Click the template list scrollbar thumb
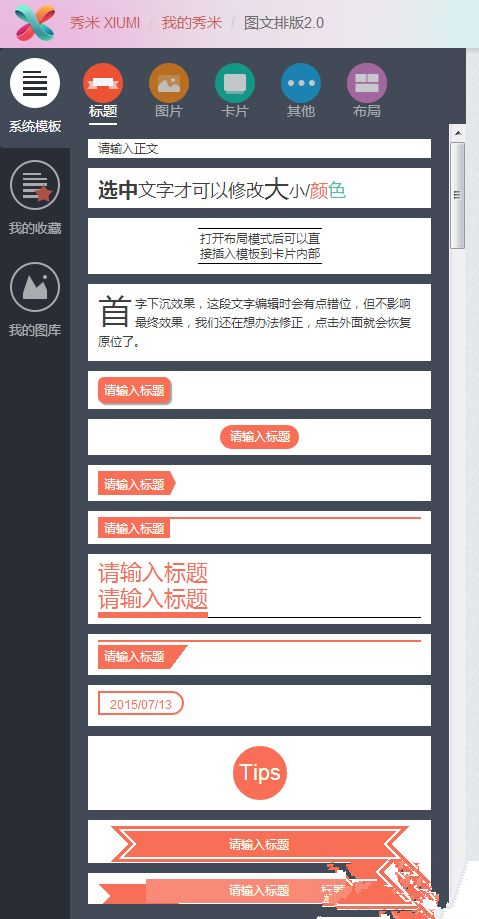 (x=458, y=195)
